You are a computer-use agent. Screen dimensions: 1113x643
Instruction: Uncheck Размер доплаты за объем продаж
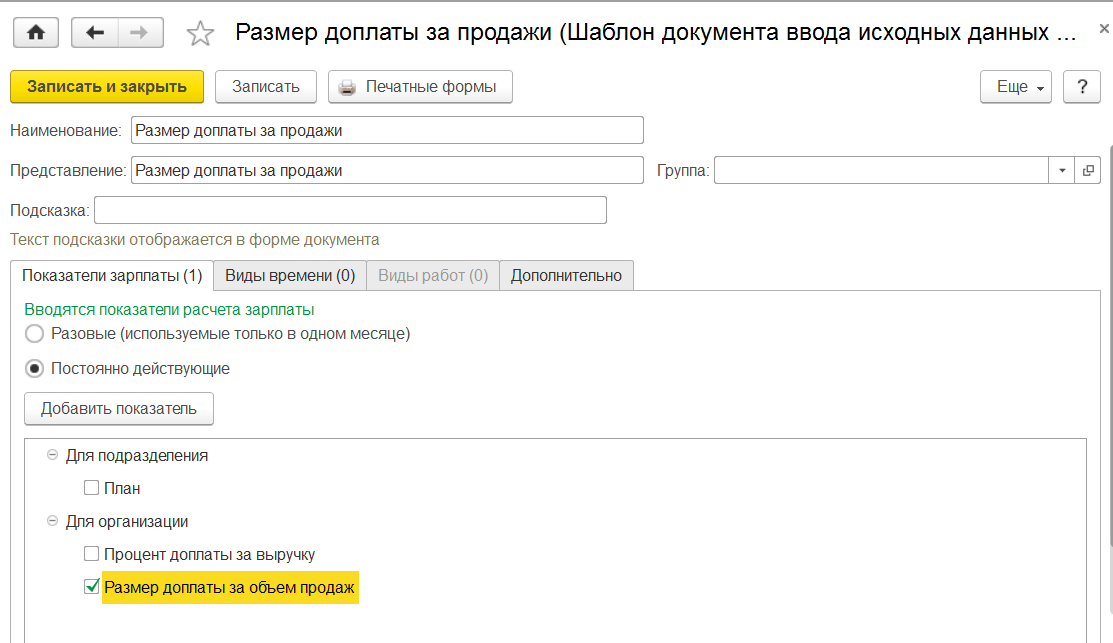tap(92, 587)
